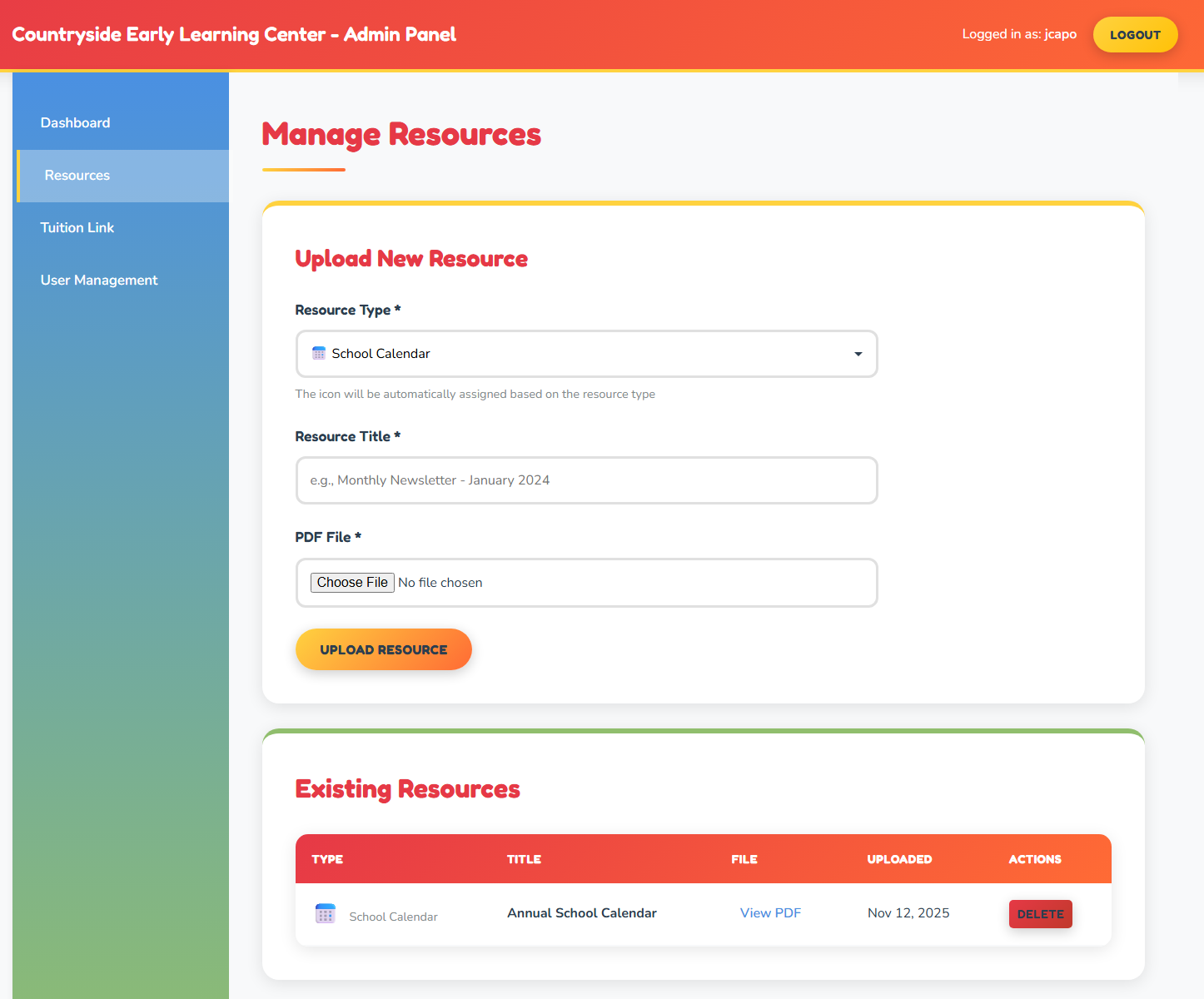1204x999 pixels.
Task: Select Dashboard in the sidebar
Action: coord(75,122)
